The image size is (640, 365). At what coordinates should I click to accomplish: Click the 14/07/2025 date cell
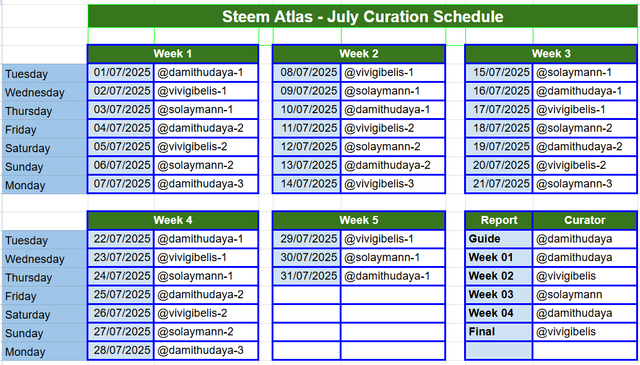click(x=307, y=184)
